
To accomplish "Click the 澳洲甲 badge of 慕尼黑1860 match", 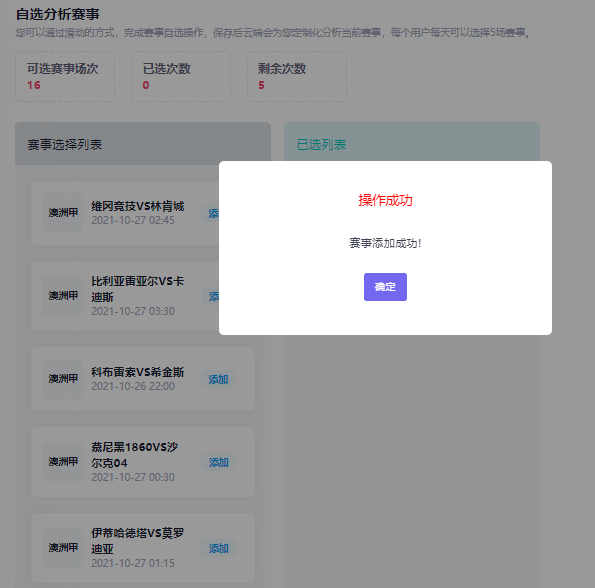I will pyautogui.click(x=63, y=462).
